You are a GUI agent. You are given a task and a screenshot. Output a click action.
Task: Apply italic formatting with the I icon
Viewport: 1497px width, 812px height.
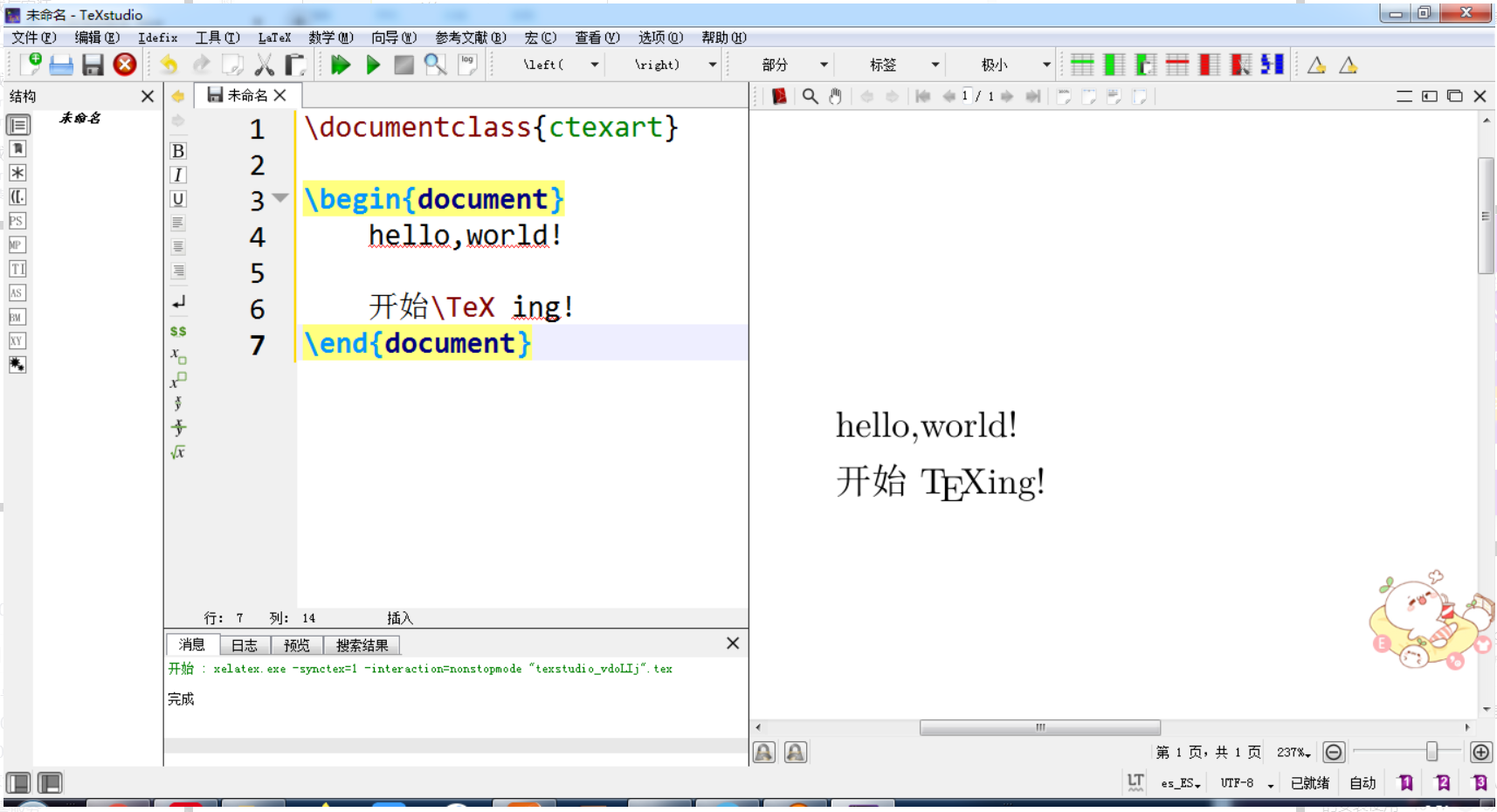pyautogui.click(x=178, y=175)
